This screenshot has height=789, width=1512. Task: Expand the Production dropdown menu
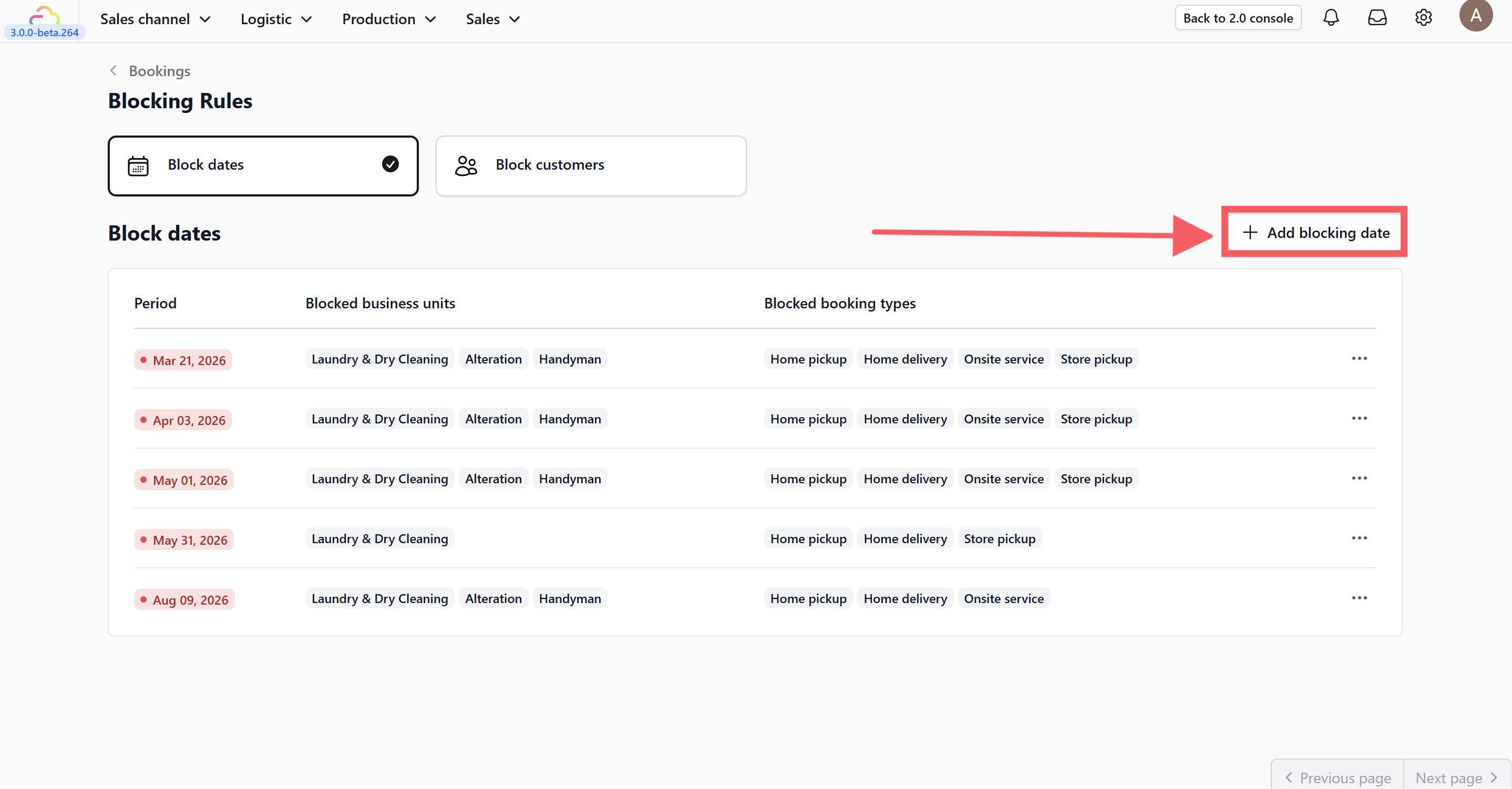(x=388, y=19)
